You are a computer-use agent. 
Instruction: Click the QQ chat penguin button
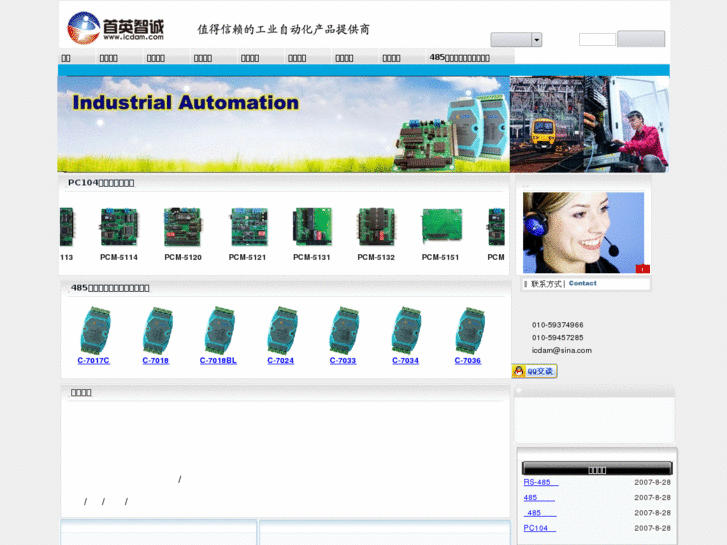(x=534, y=371)
